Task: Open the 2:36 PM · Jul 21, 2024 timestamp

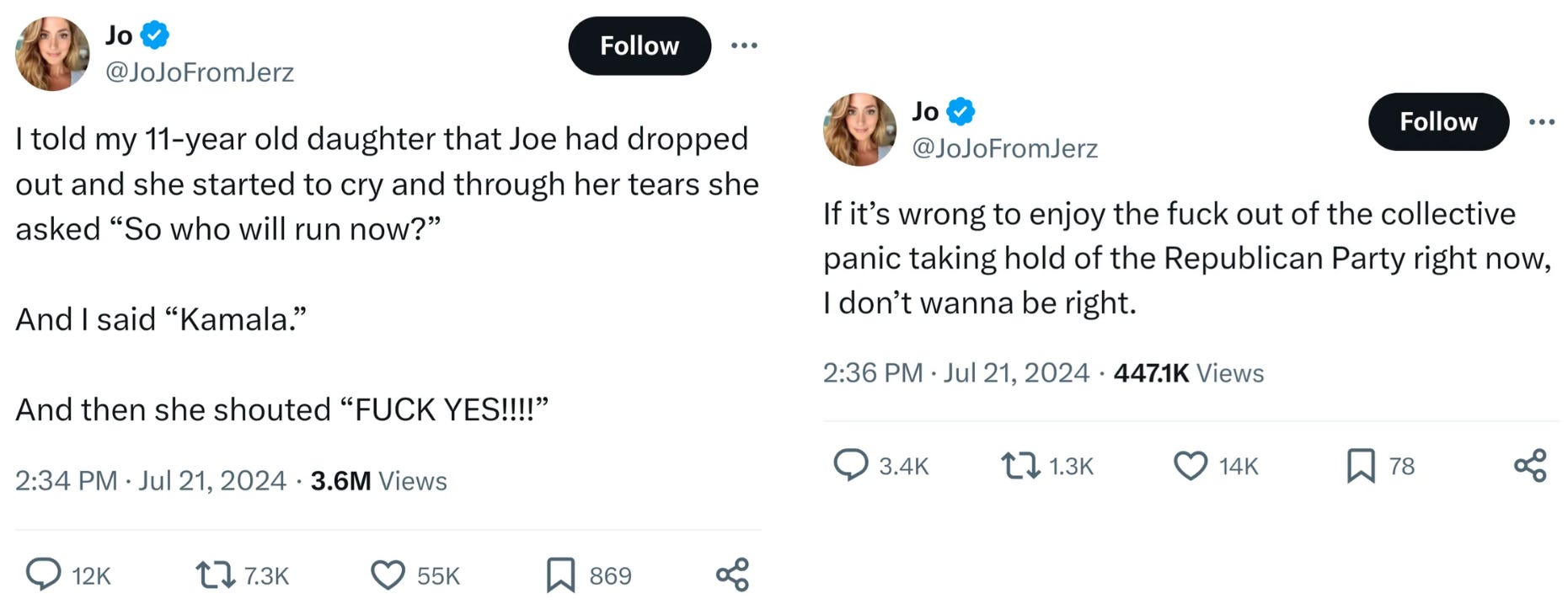Action: tap(956, 372)
